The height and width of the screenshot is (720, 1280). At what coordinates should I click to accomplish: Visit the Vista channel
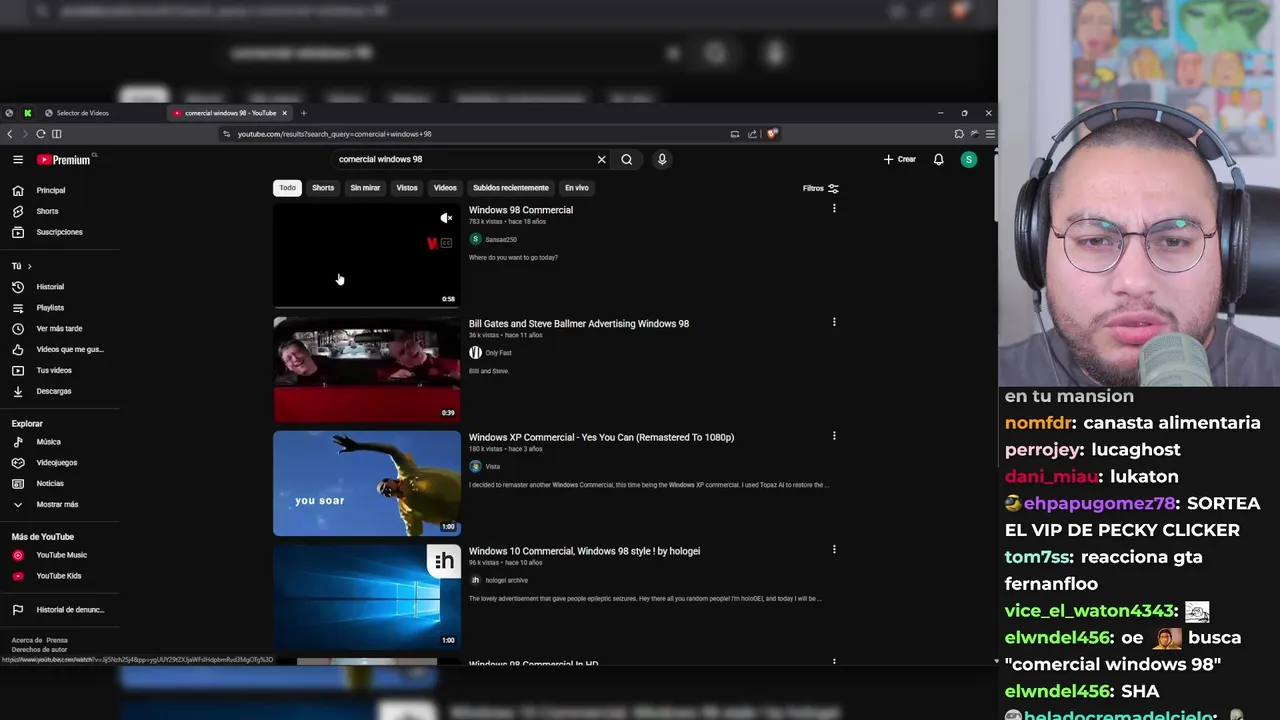pyautogui.click(x=492, y=467)
